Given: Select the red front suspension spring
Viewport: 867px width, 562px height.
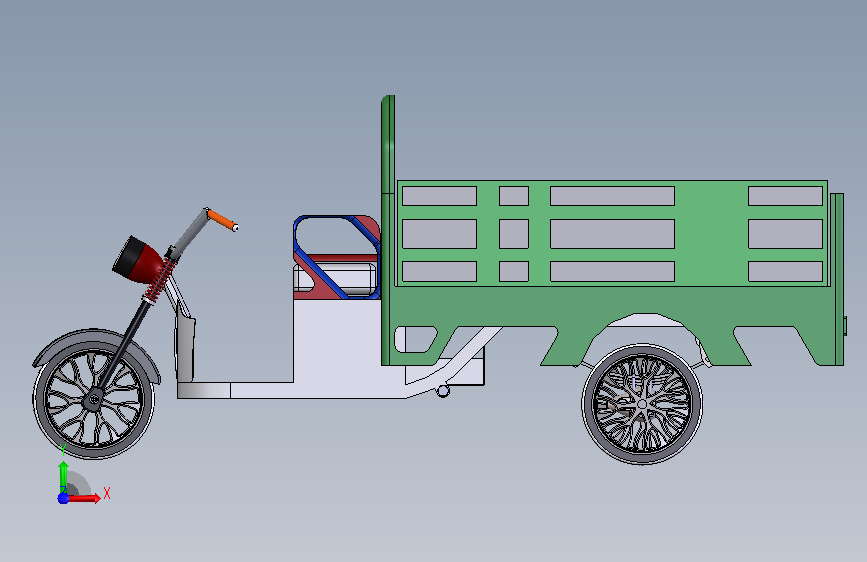Looking at the screenshot, I should [x=160, y=282].
